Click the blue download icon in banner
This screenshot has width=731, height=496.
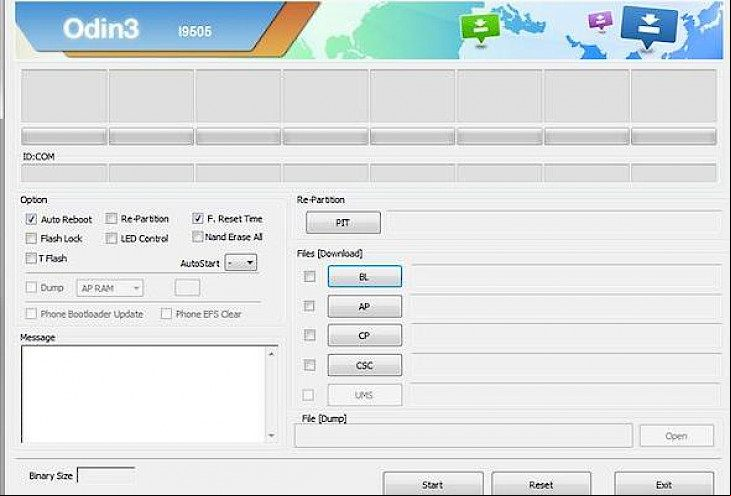pyautogui.click(x=649, y=27)
